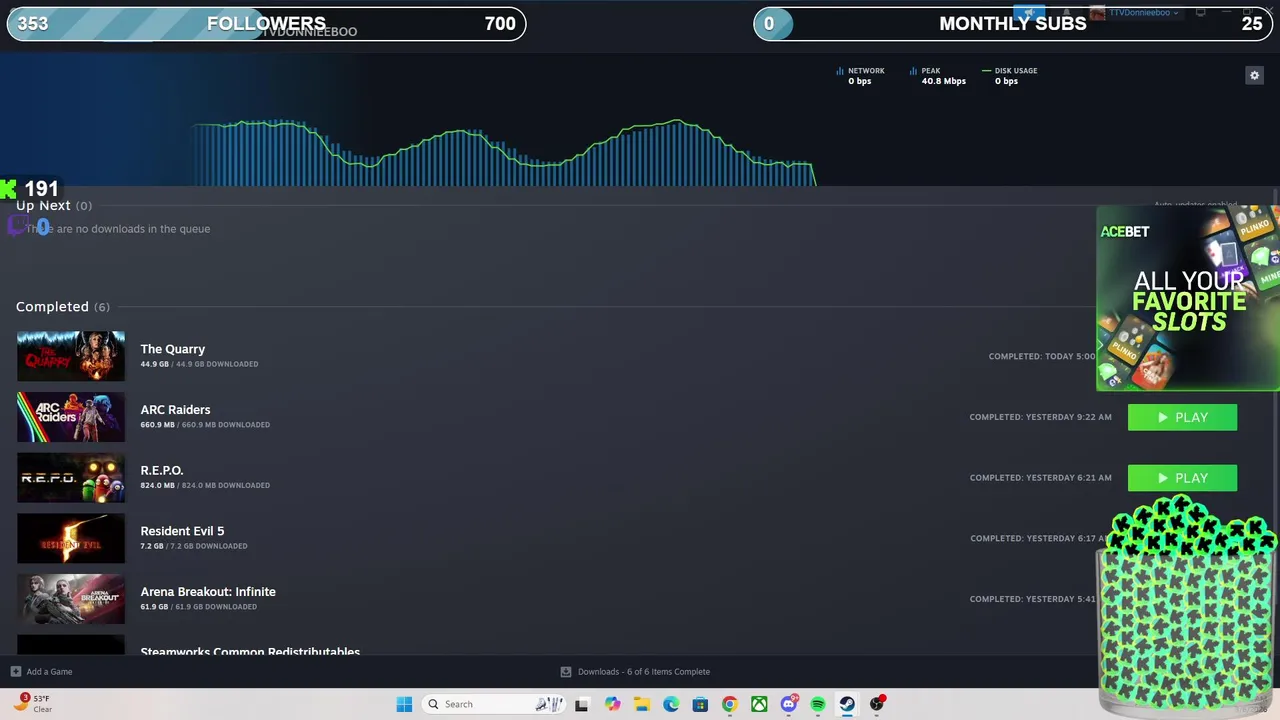Open Downloads - 6 of 6 Items Complete
This screenshot has width=1280, height=720.
pyautogui.click(x=644, y=672)
